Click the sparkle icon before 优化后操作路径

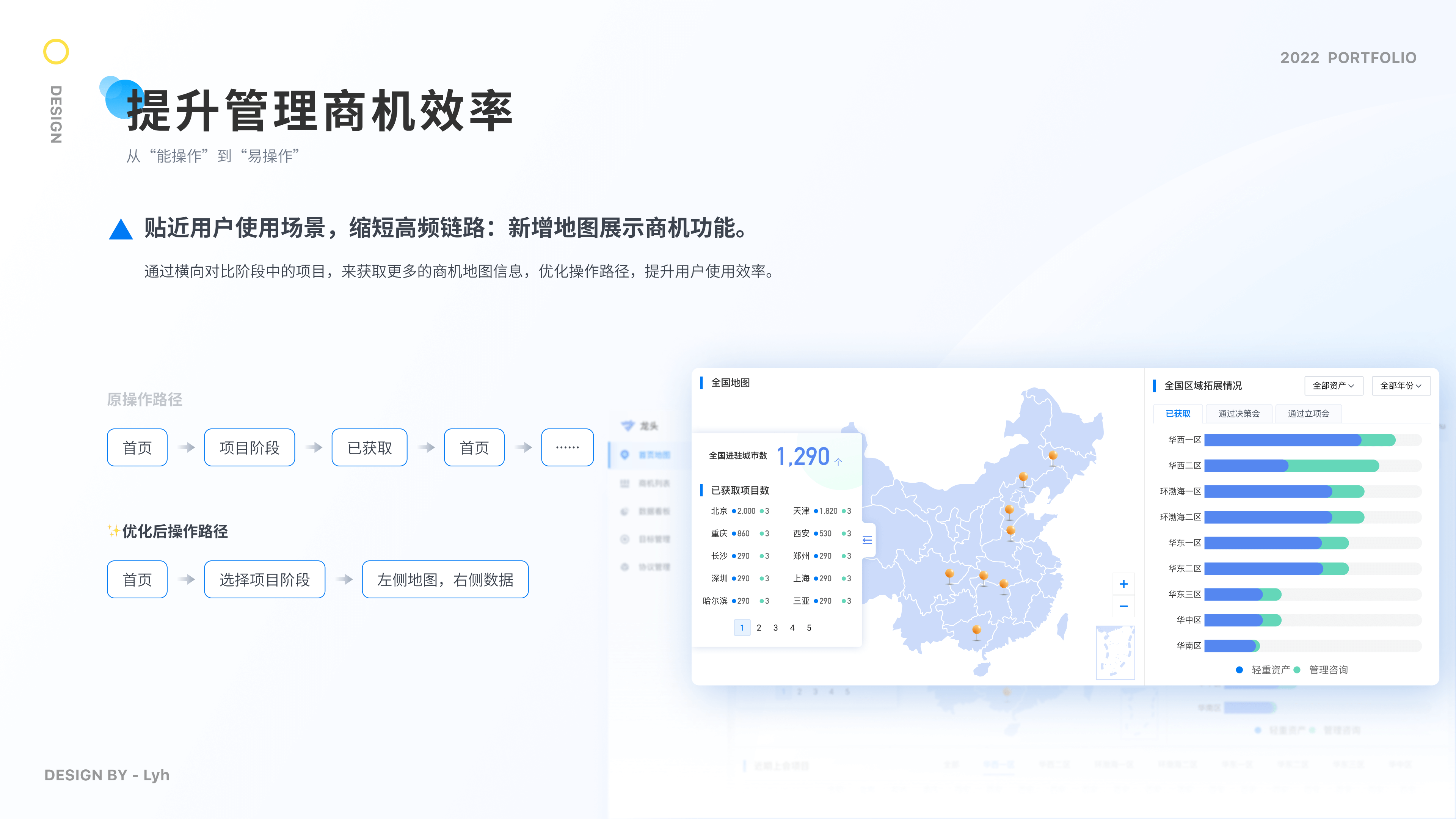[114, 531]
